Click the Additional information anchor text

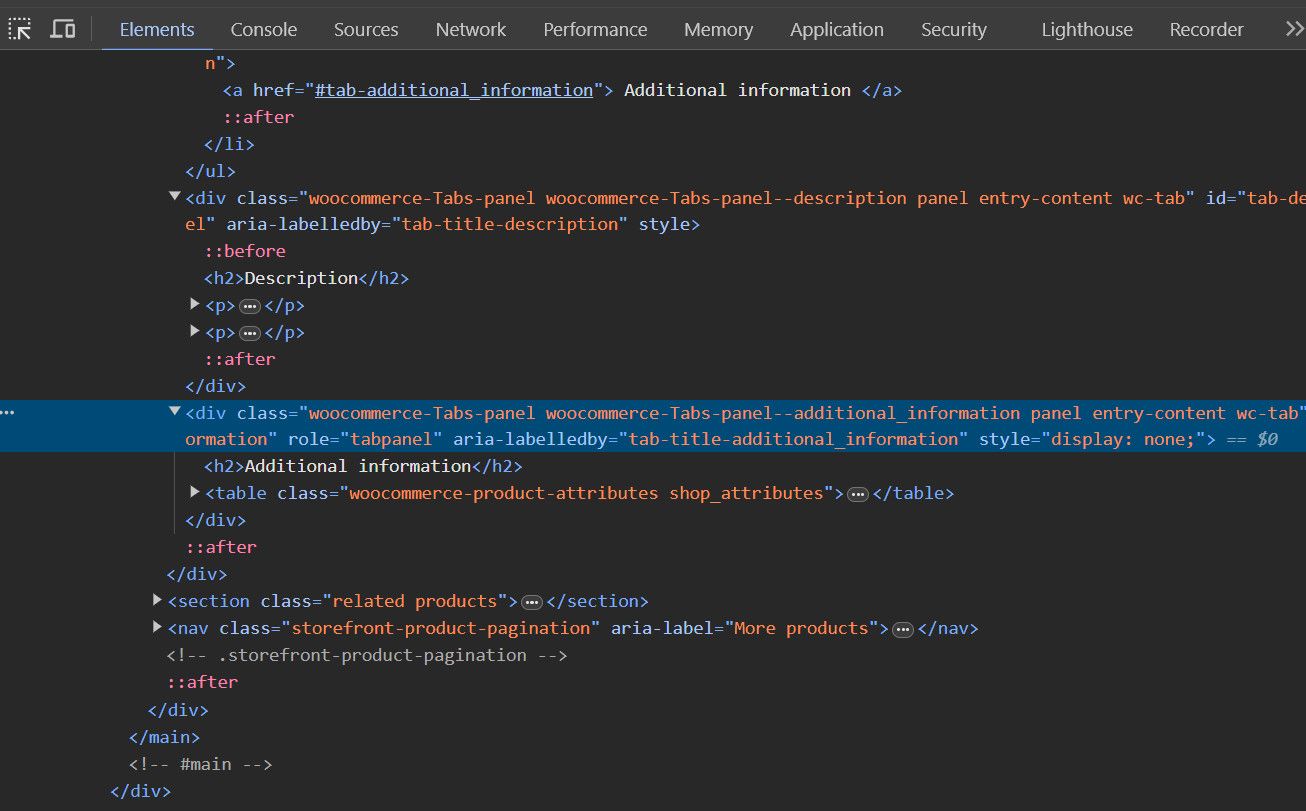point(738,90)
